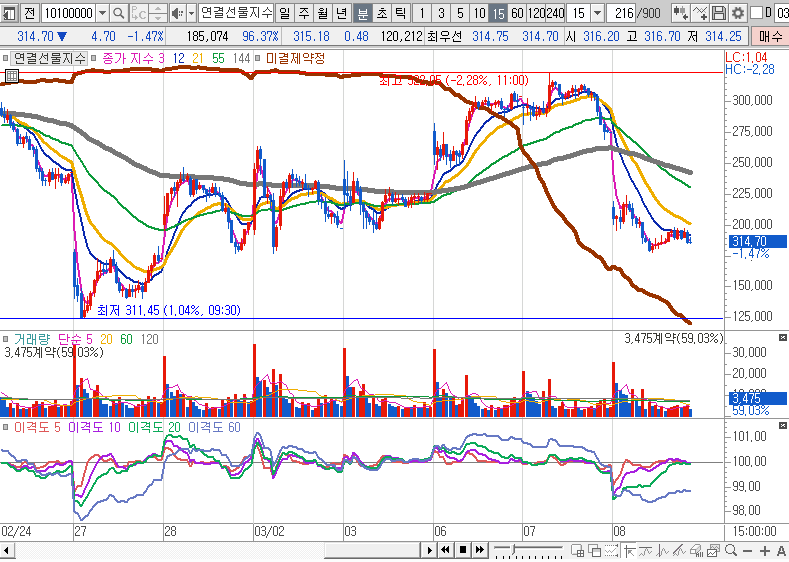This screenshot has width=789, height=562.
Task: Open the chart settings gear icon
Action: tap(737, 14)
